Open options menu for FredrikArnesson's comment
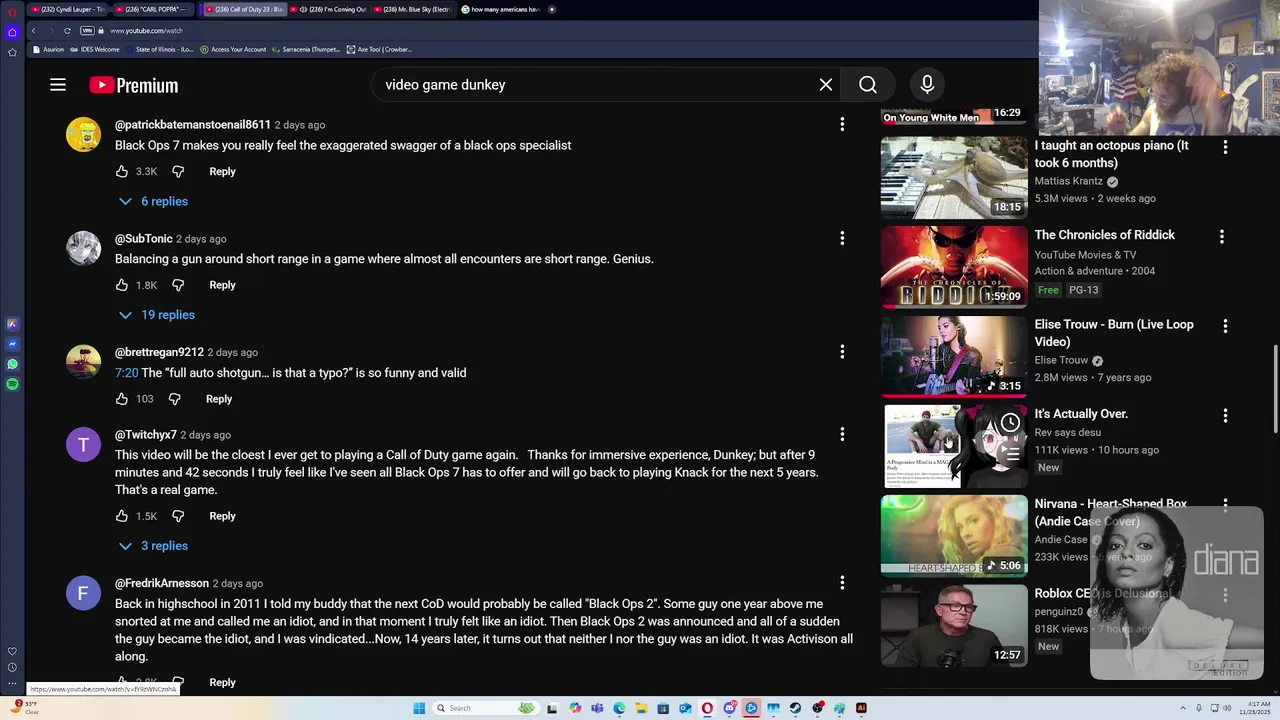The width and height of the screenshot is (1280, 720). click(842, 583)
